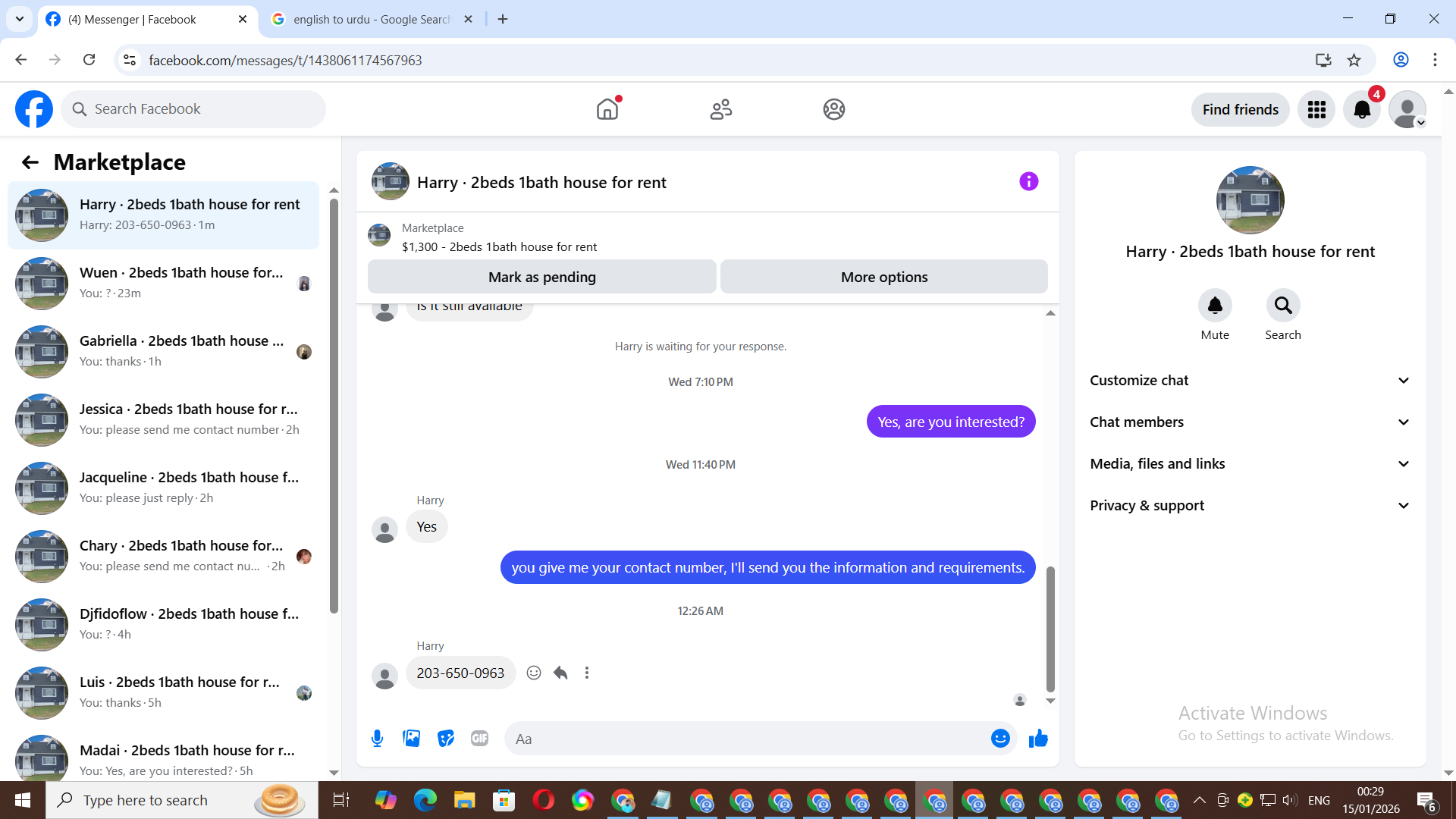Click the voice clip microphone icon
Viewport: 1456px width, 819px height.
377,738
